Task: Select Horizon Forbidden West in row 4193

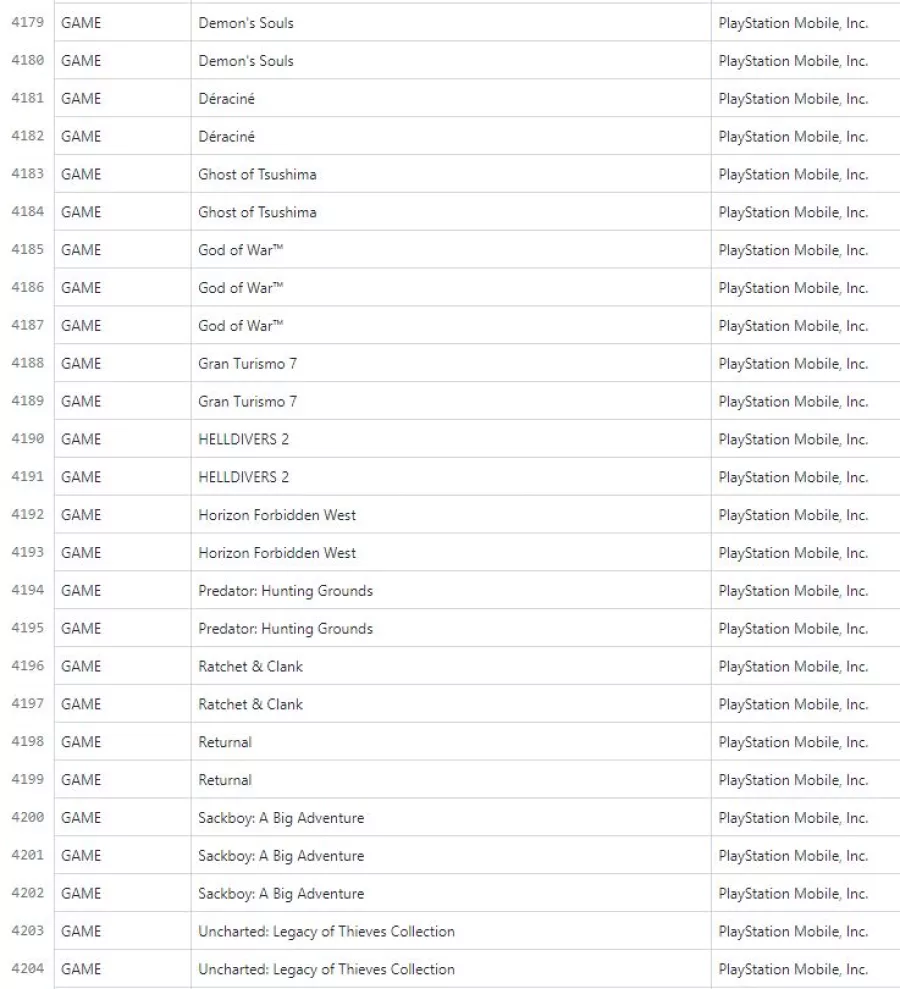Action: pyautogui.click(x=277, y=553)
